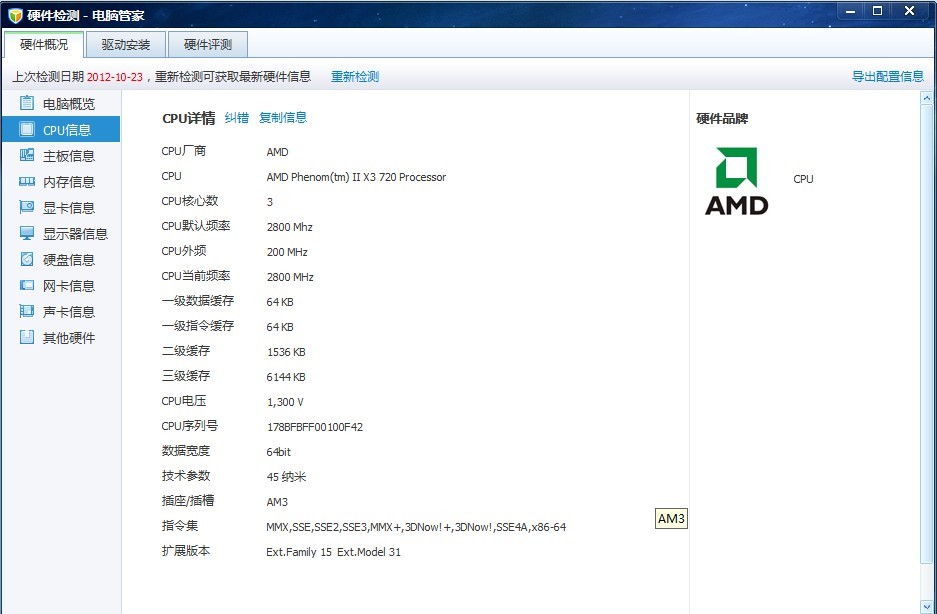Viewport: 937px width, 614px height.
Task: Switch to the 驱动安装 tab
Action: [x=125, y=44]
